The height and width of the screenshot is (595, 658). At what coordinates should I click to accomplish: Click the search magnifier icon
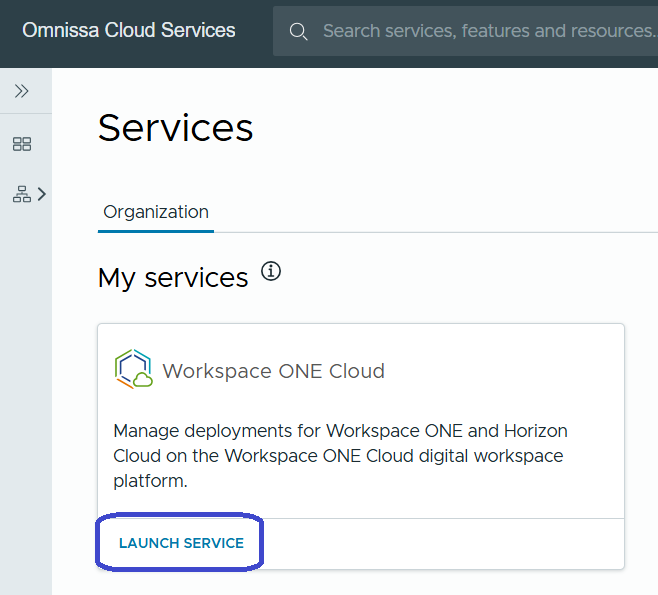click(298, 31)
